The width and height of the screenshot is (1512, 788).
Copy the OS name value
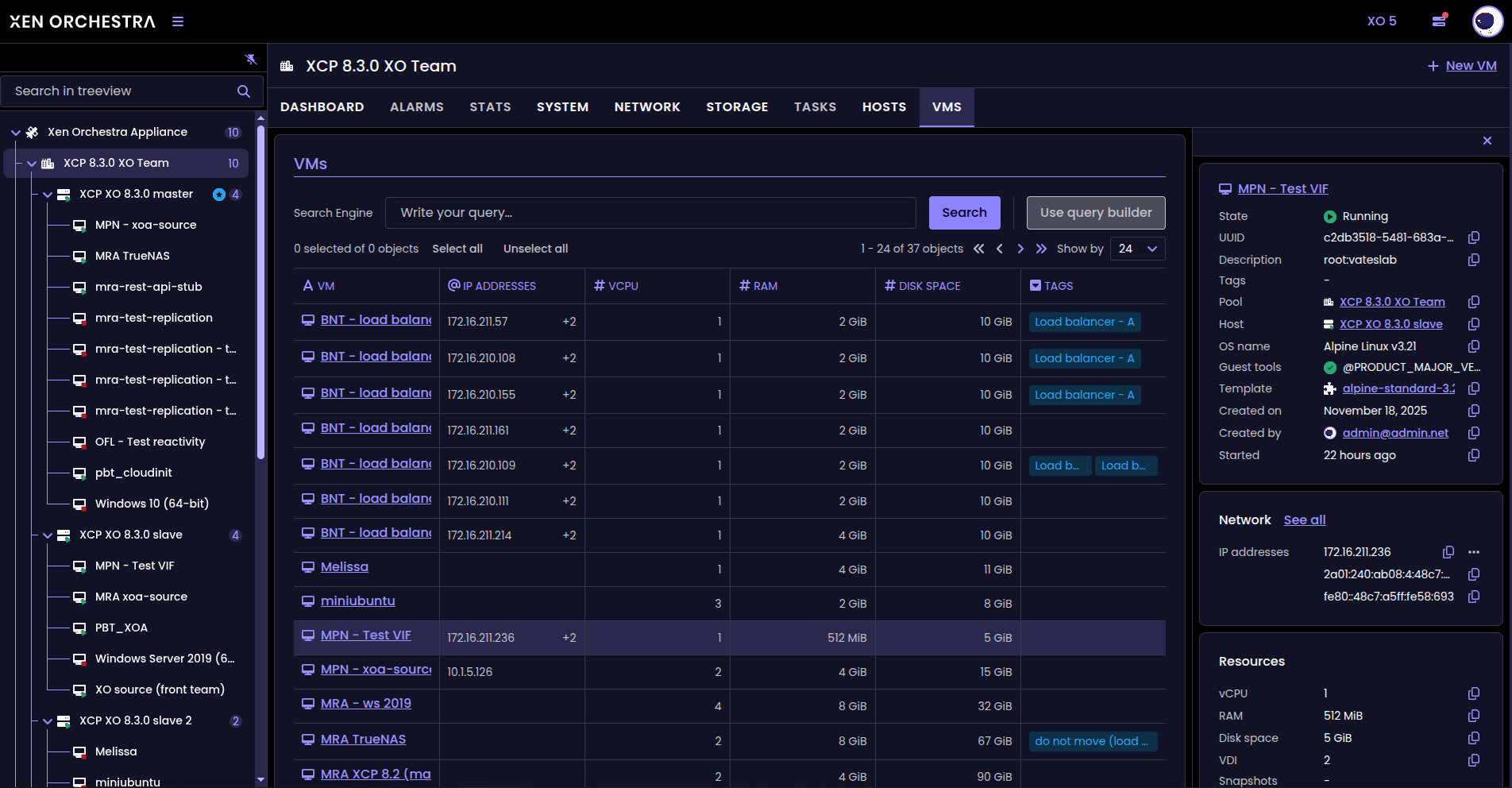click(1474, 346)
